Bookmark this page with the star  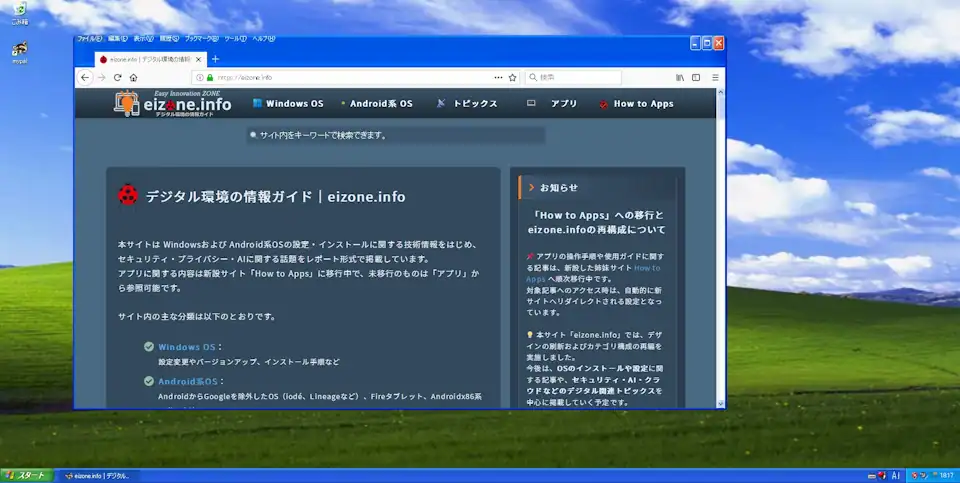pos(513,78)
